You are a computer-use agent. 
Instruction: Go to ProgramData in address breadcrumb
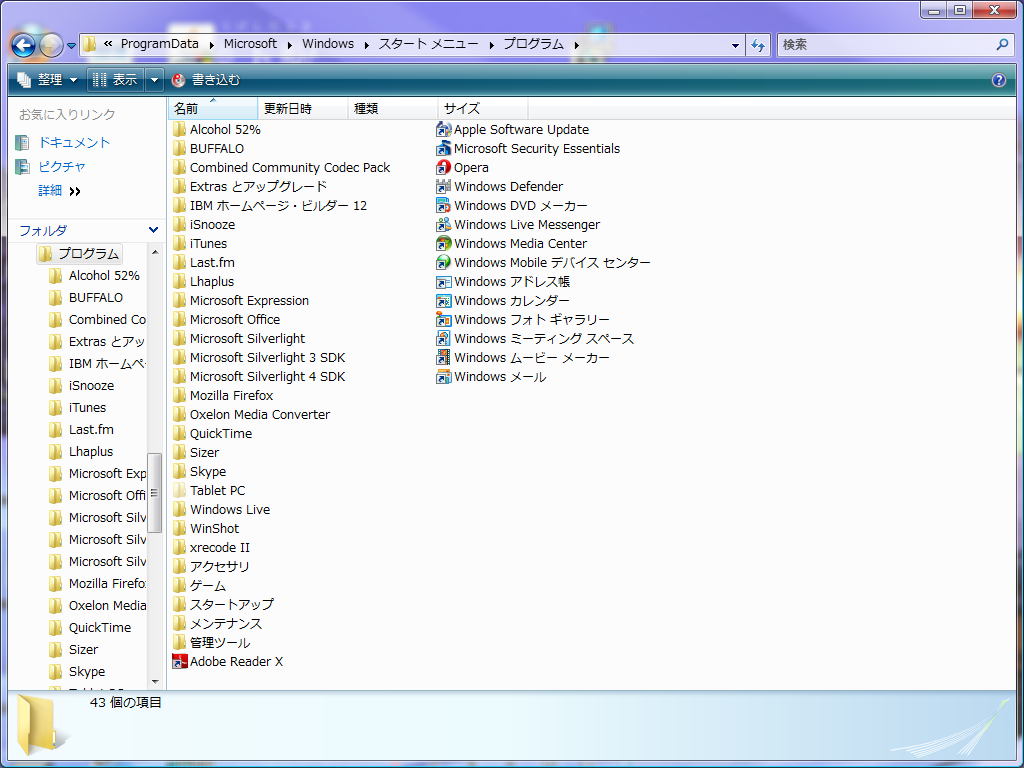pos(159,44)
